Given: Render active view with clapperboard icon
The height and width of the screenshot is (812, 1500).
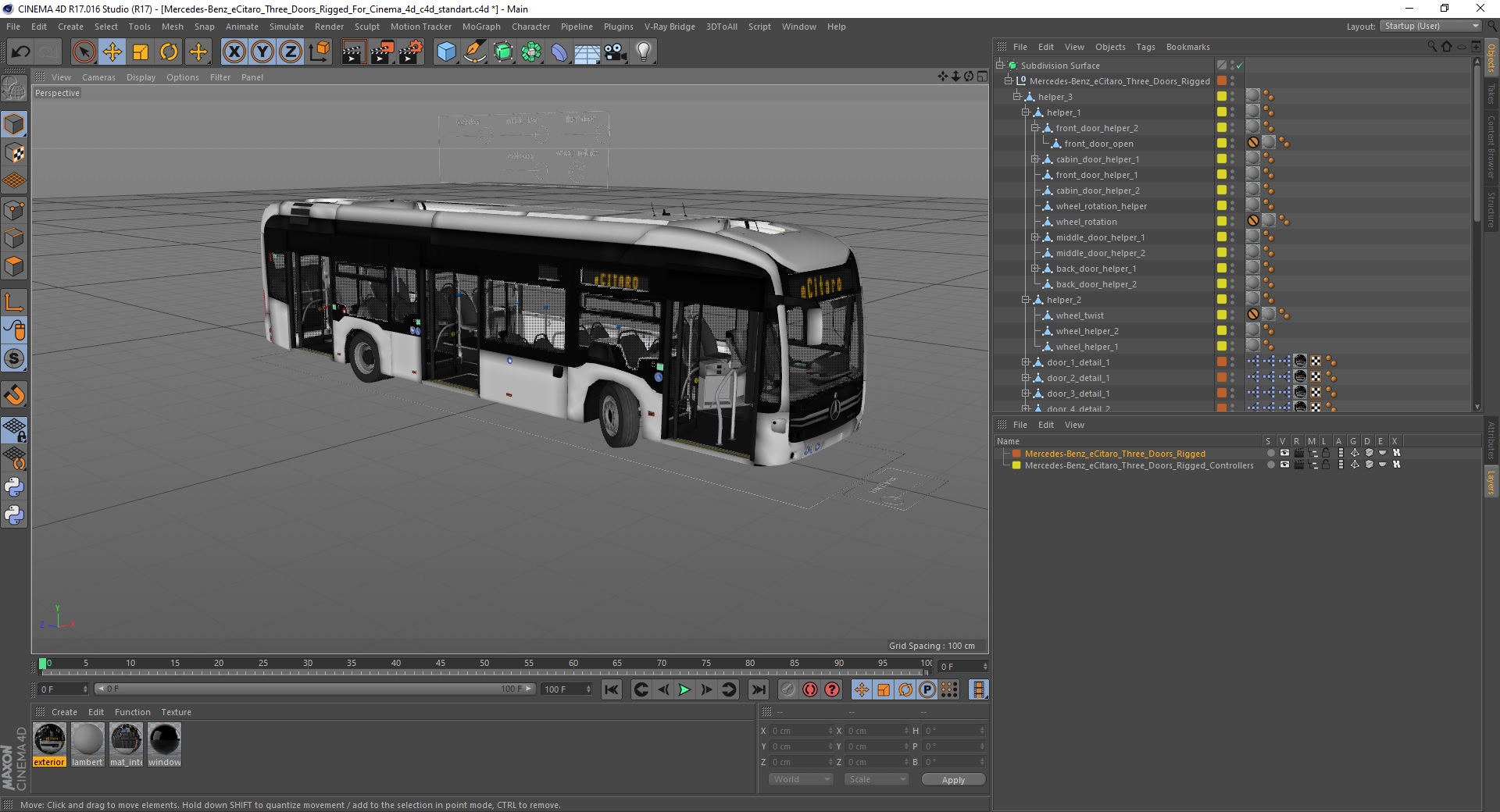Looking at the screenshot, I should pos(353,52).
